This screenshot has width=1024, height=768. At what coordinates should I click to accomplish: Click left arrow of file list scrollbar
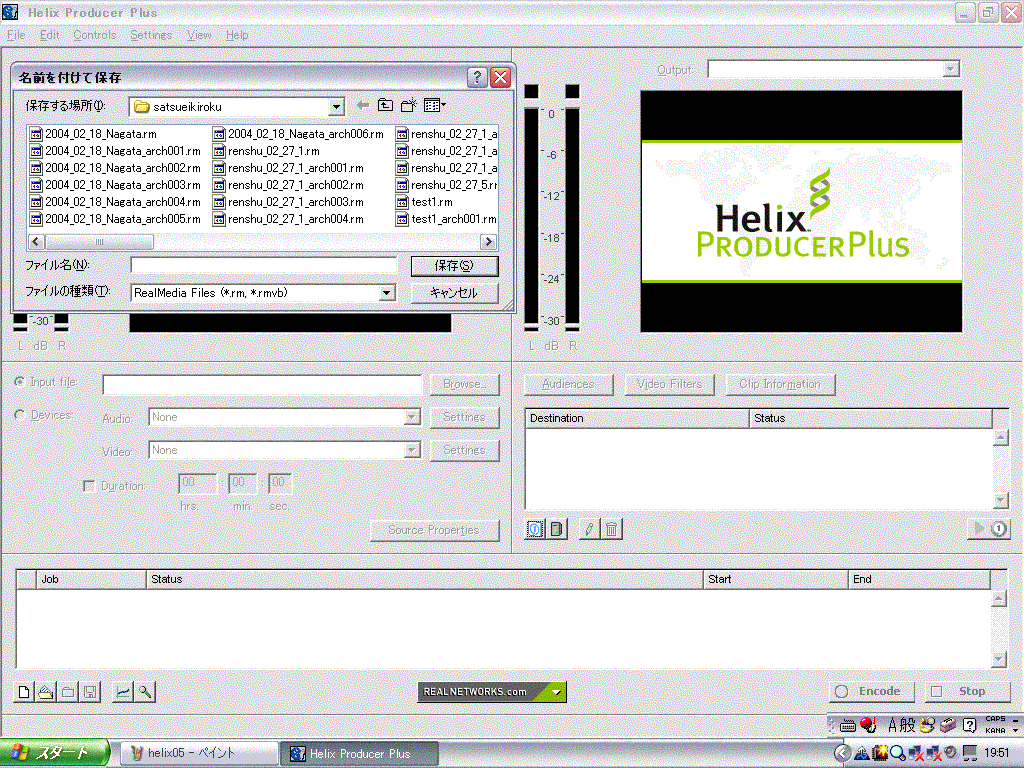(36, 242)
